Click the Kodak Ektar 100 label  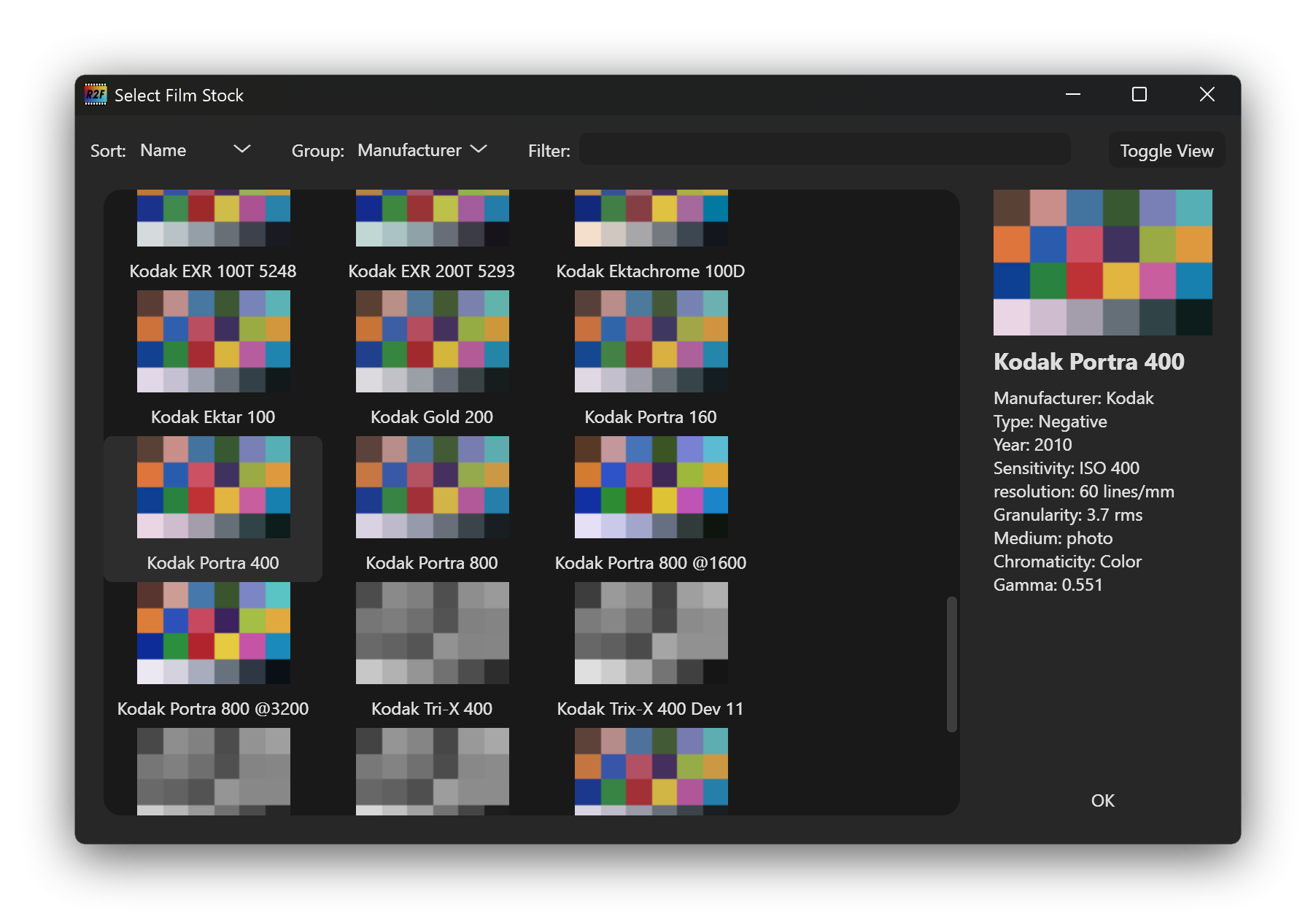click(213, 417)
